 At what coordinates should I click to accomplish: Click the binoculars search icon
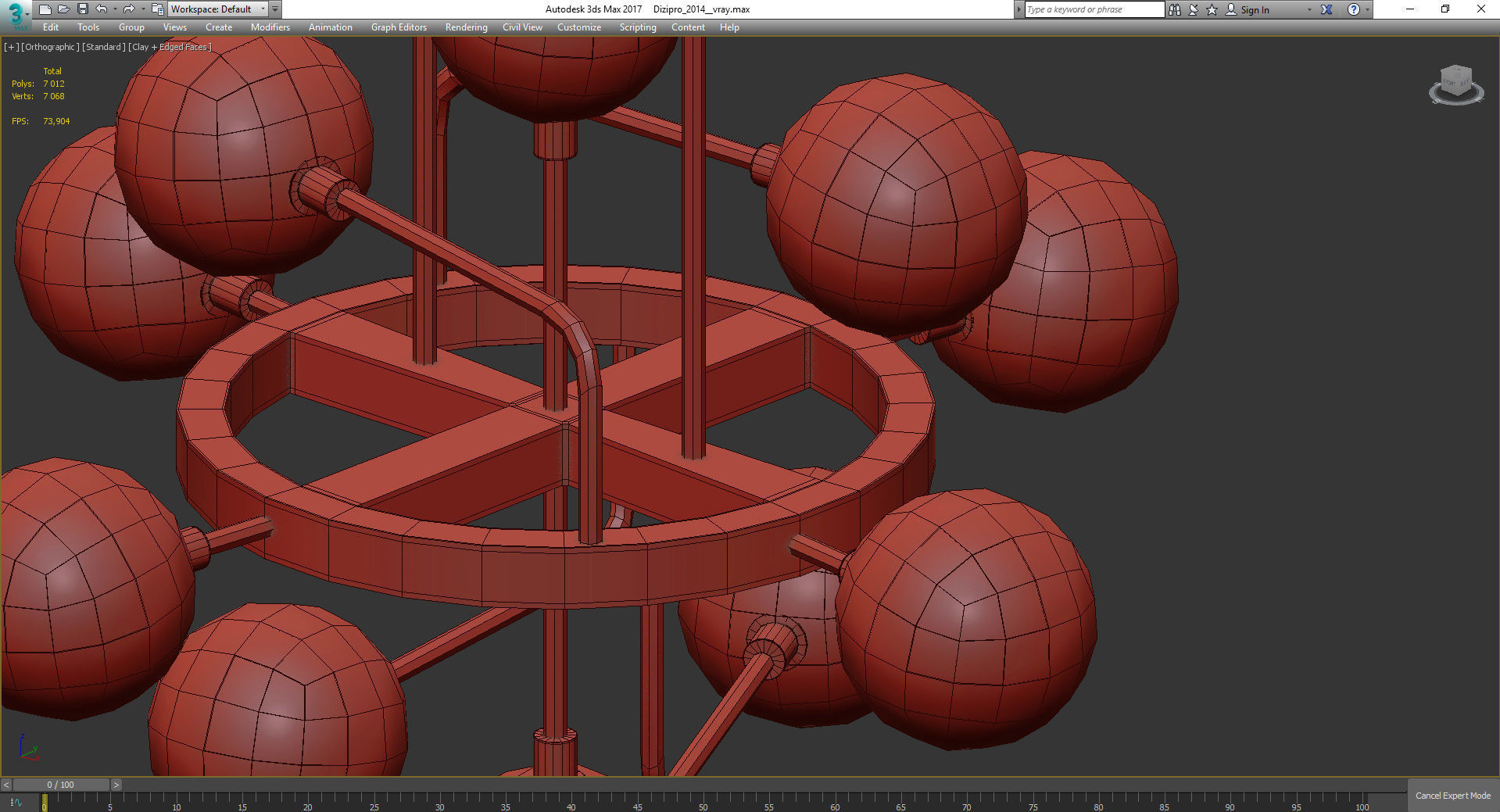tap(1175, 9)
